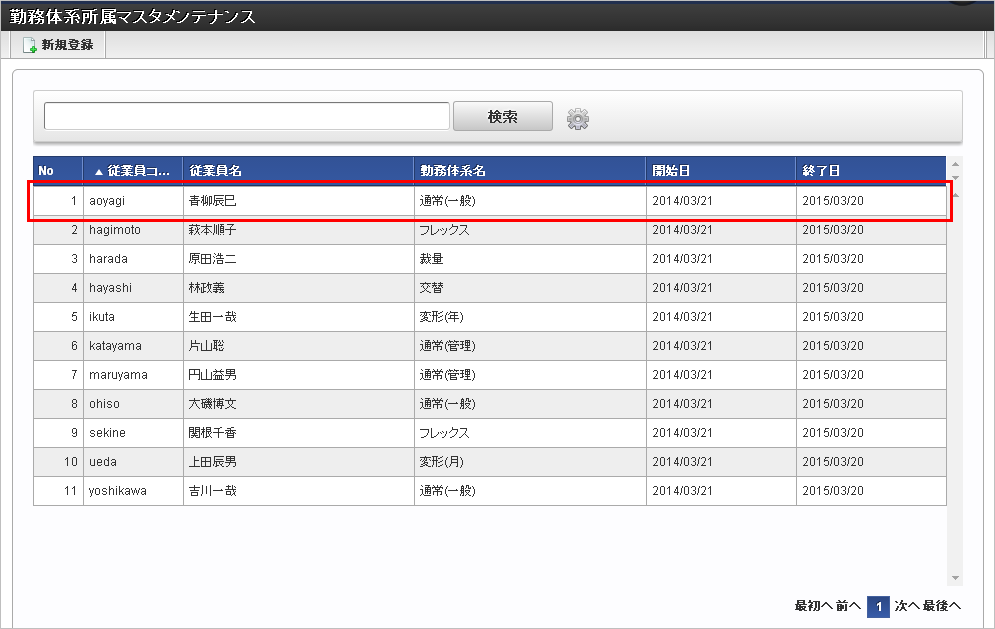
Task: Click the scrollbar up arrow
Action: coord(956,162)
